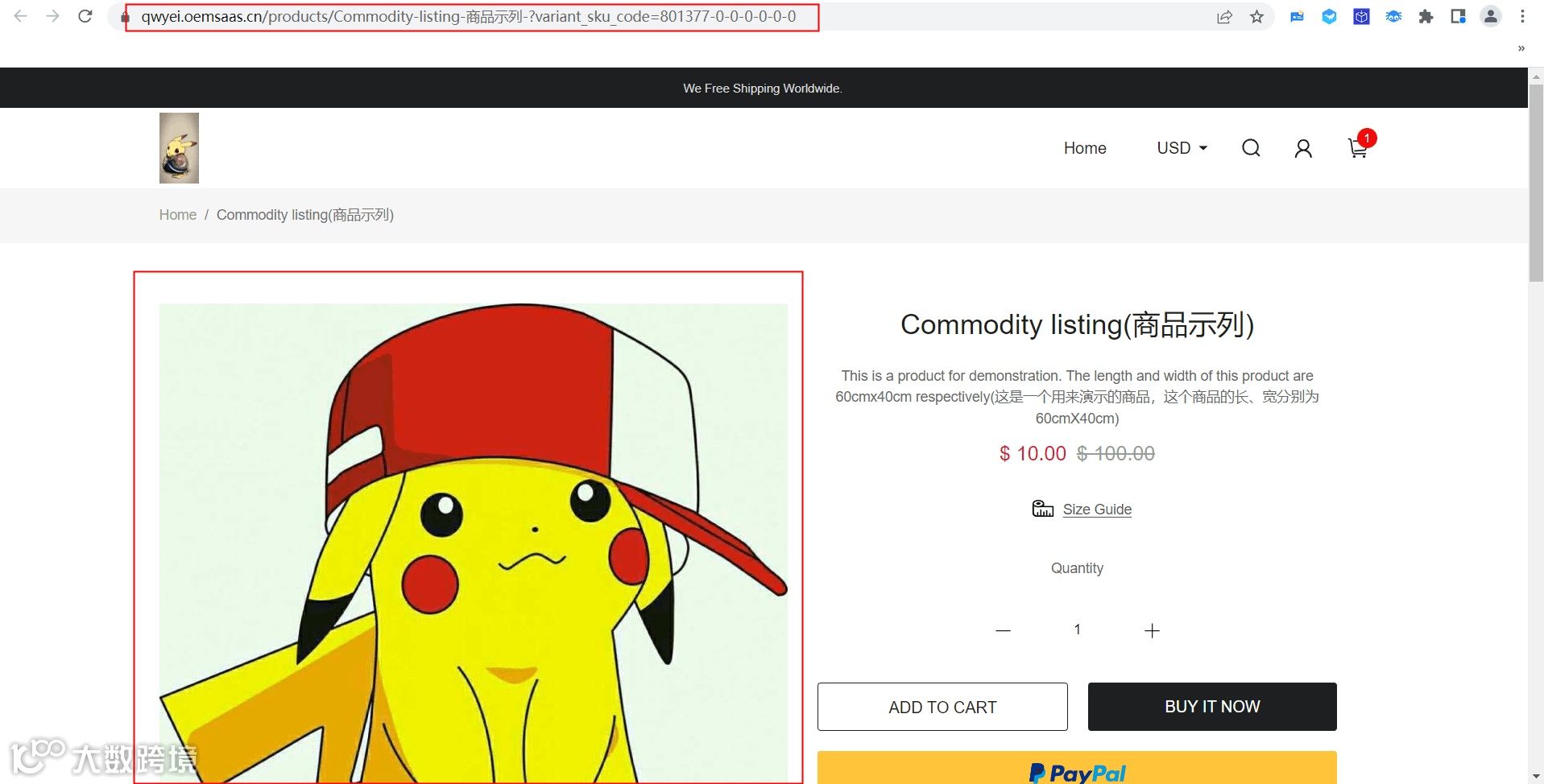Edit the quantity value field
This screenshot has height=784, width=1544.
1077,629
